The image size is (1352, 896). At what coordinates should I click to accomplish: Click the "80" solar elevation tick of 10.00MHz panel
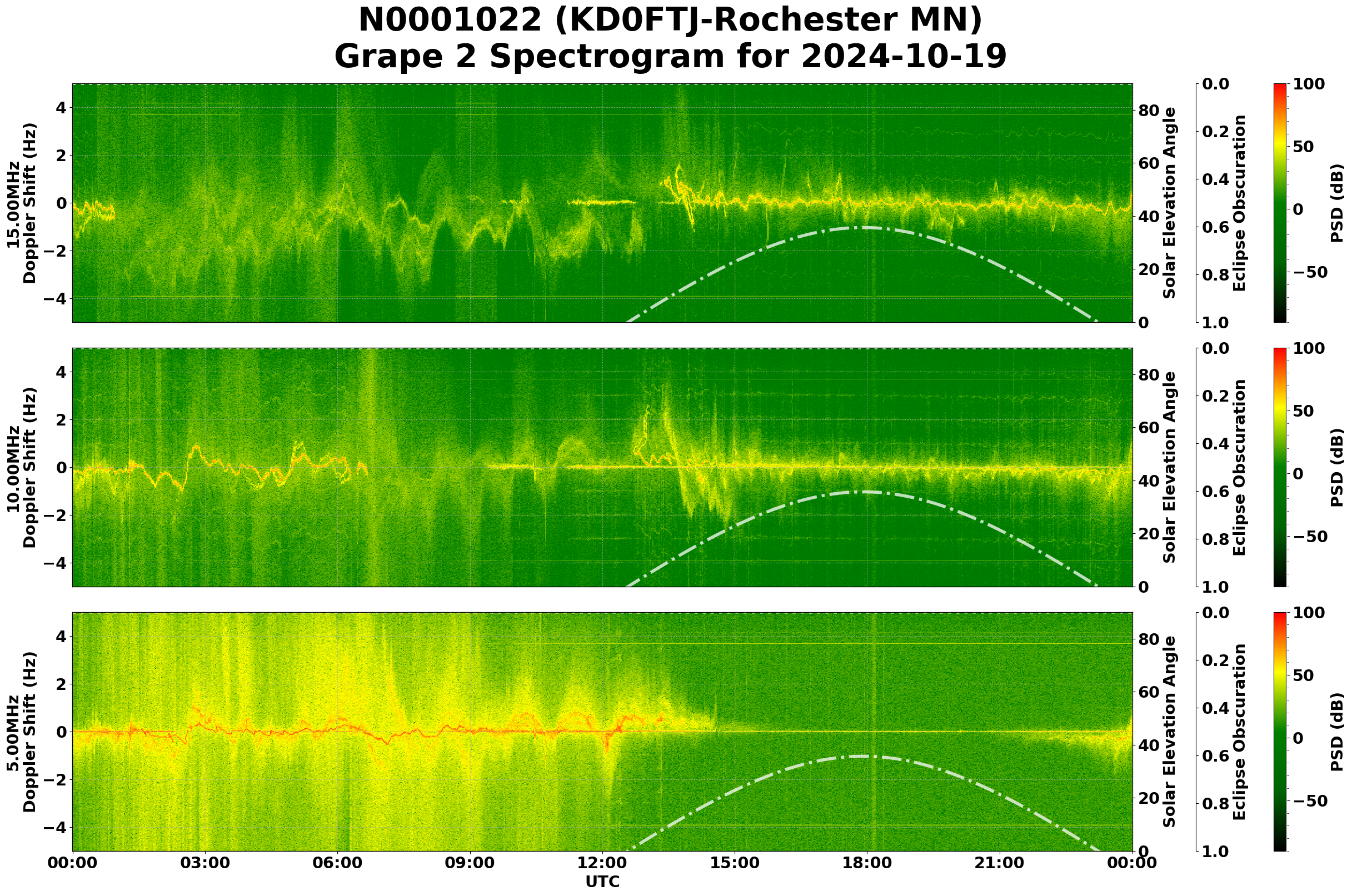tap(1149, 375)
